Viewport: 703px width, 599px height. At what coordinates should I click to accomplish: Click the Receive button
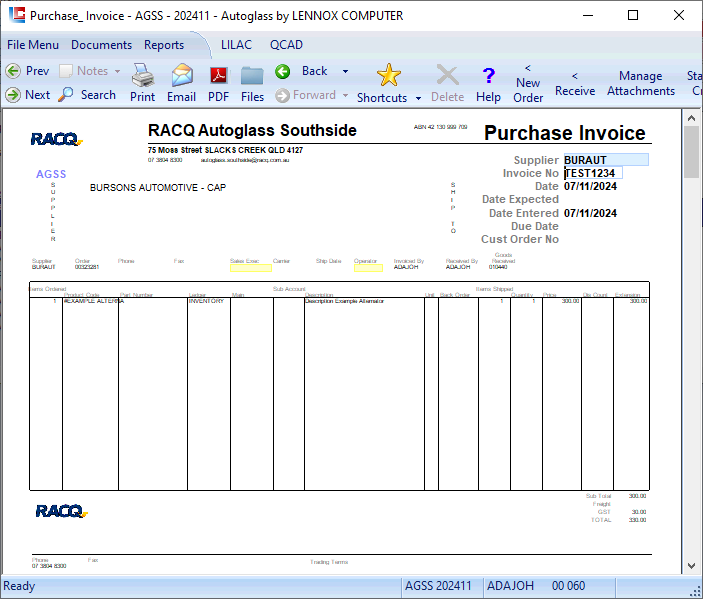click(x=575, y=84)
